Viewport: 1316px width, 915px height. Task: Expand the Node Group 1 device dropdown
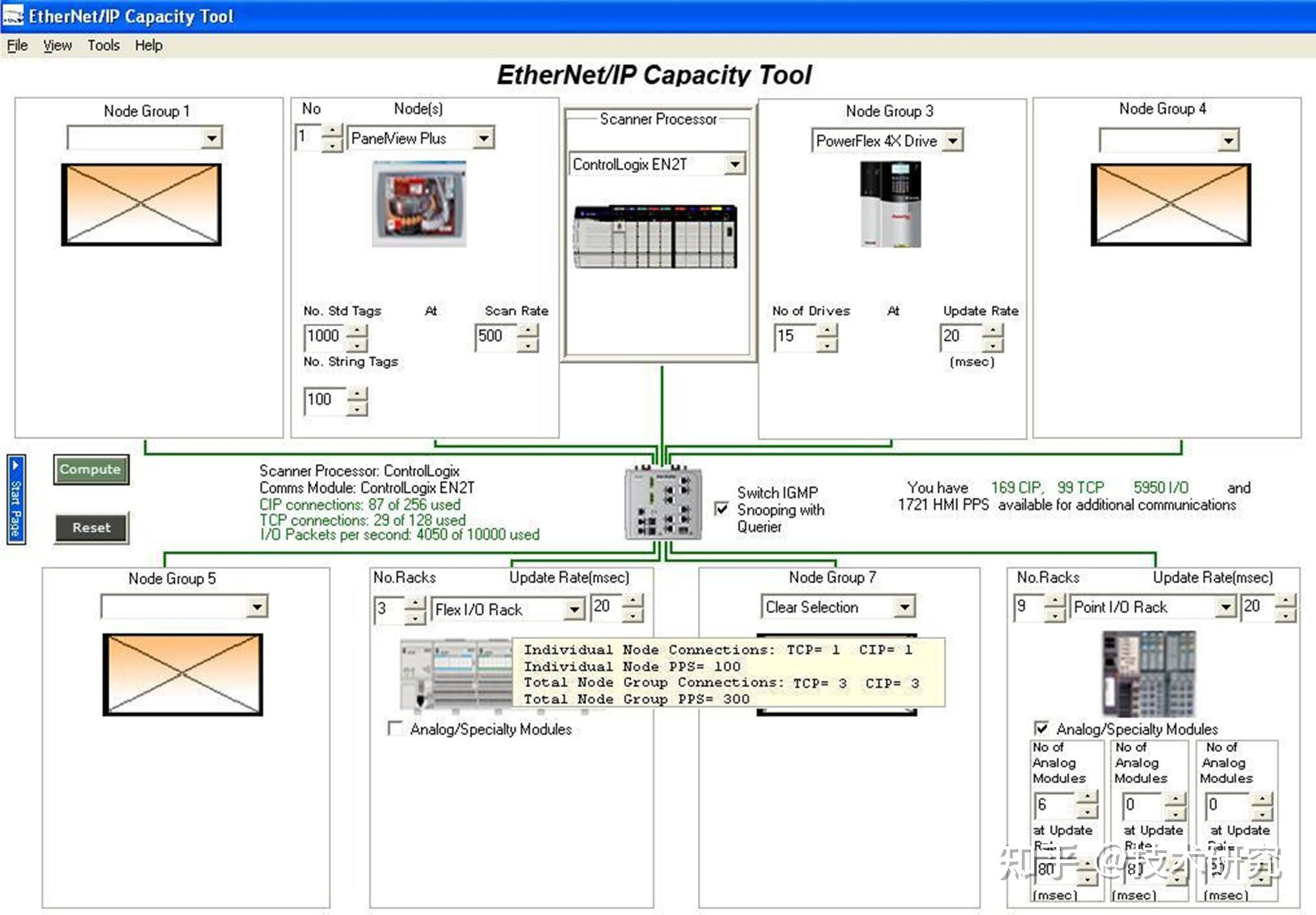coord(212,138)
